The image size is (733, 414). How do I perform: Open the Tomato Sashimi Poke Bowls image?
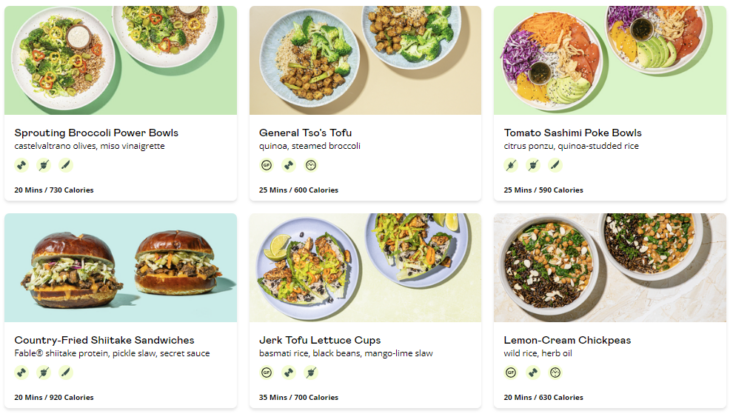[609, 60]
